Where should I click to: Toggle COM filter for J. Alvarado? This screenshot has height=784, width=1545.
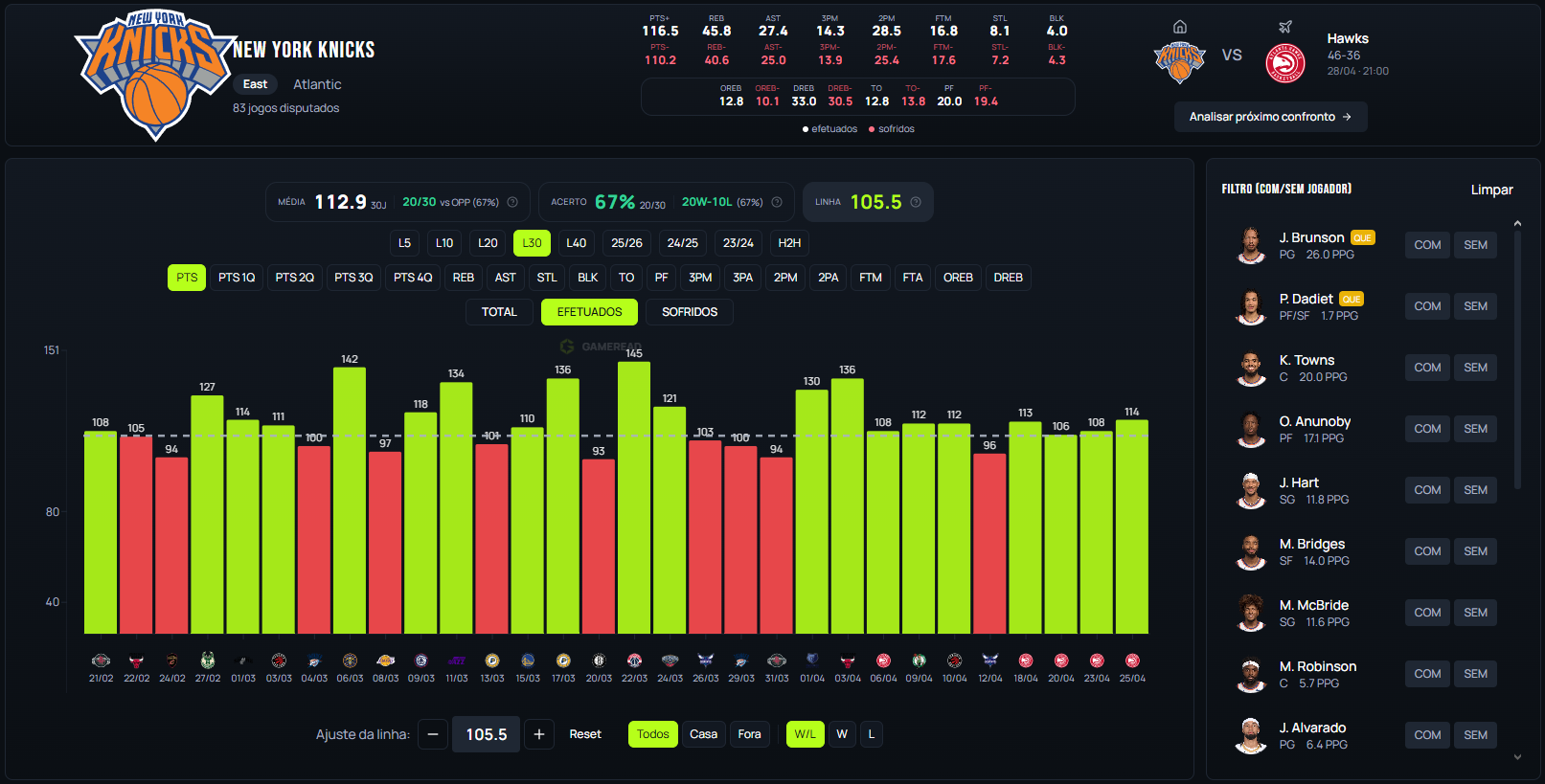click(1427, 735)
